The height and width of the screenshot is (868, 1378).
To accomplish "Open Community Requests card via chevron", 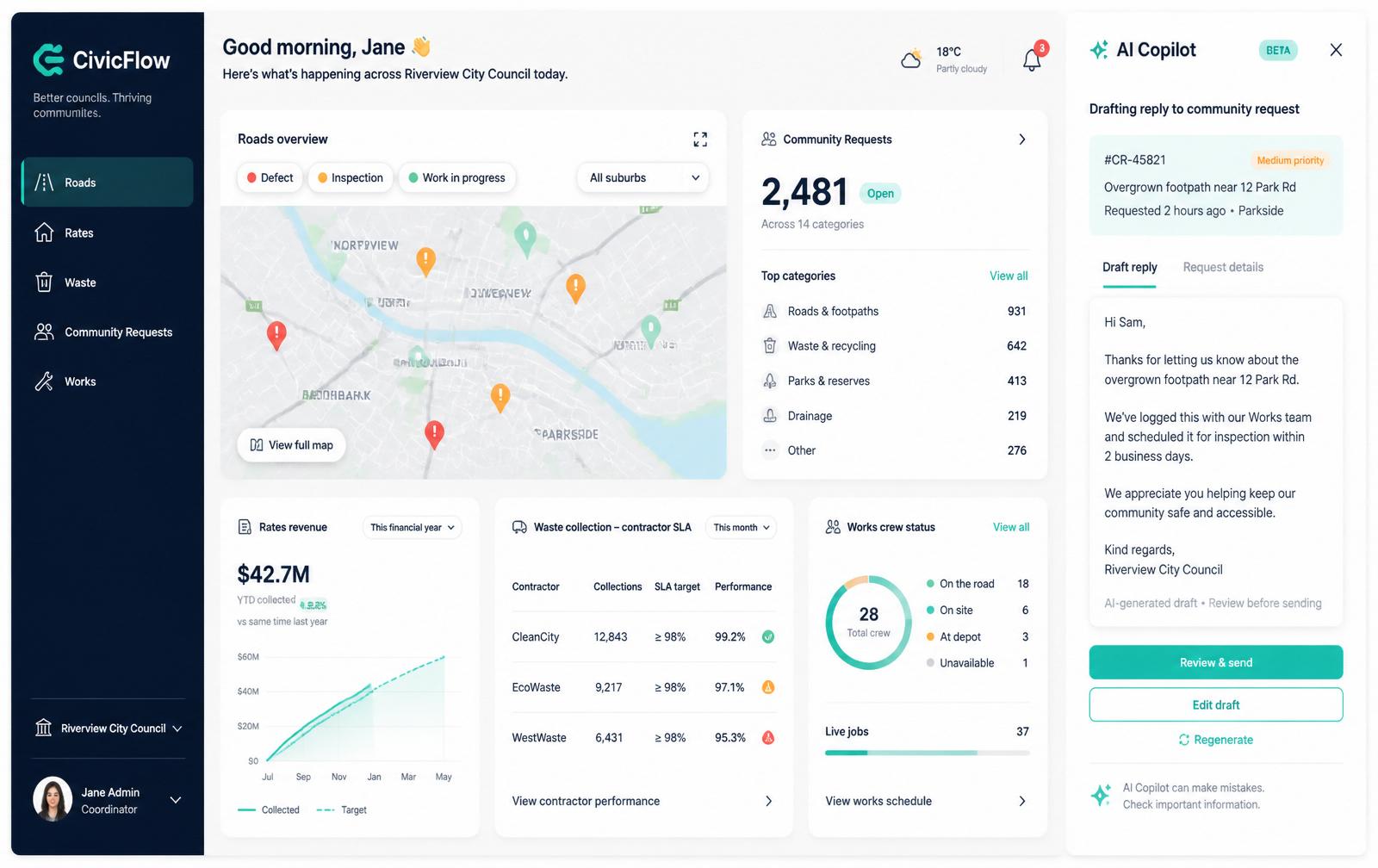I will point(1022,139).
